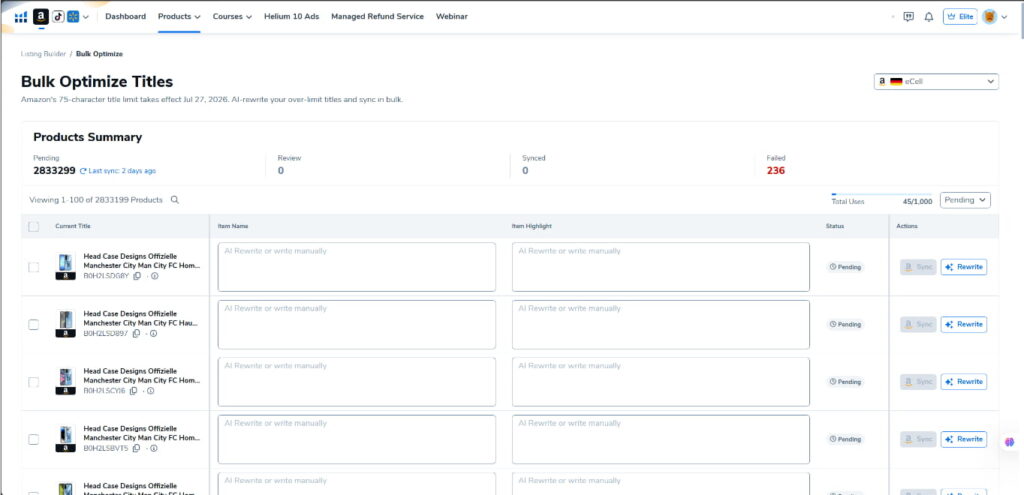Copy ASIN B0H2LSCYI6 with copy icon
Viewport: 1024px width, 495px height.
click(133, 391)
